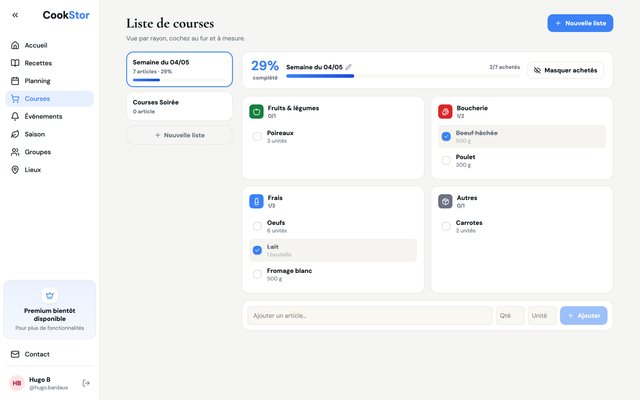This screenshot has width=640, height=400.
Task: Click the Premium crown icon
Action: click(50, 296)
